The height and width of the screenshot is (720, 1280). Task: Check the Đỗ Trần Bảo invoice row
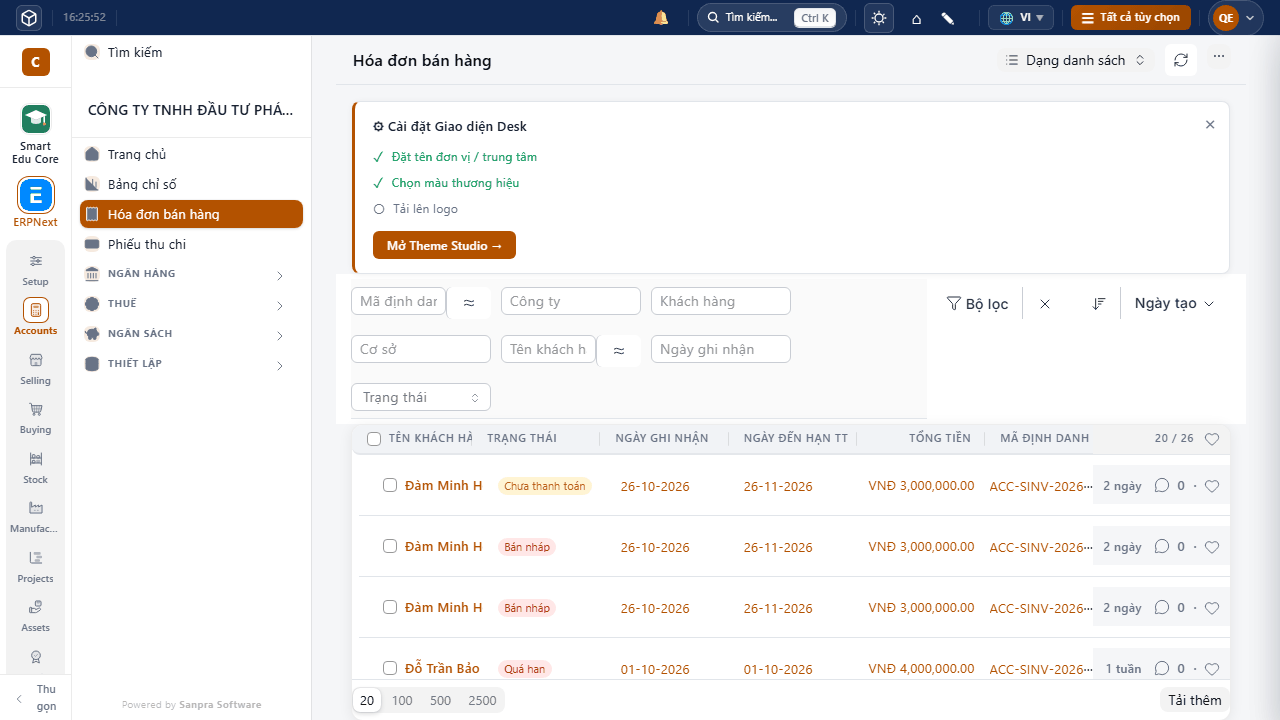(390, 668)
